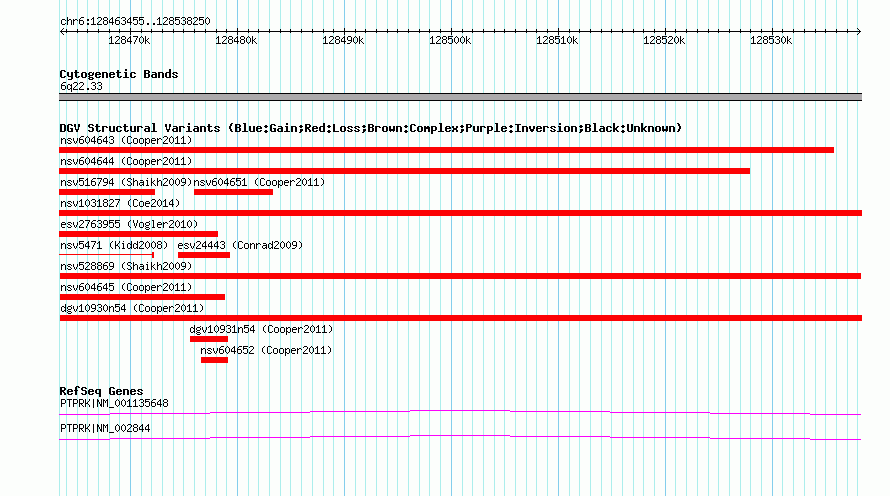Click the red bar under nsv604652
Viewport: 890px width, 496px height.
pos(215,360)
